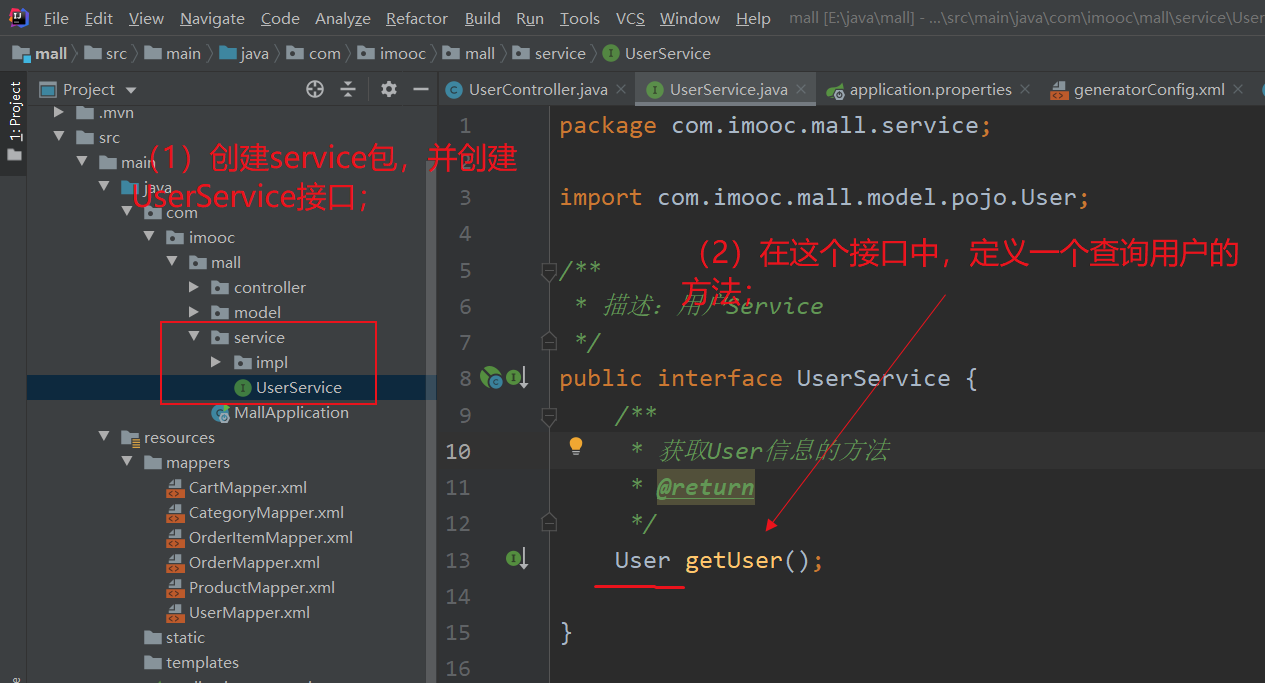Viewport: 1265px width, 683px height.
Task: Open the Refactor menu
Action: coord(417,18)
